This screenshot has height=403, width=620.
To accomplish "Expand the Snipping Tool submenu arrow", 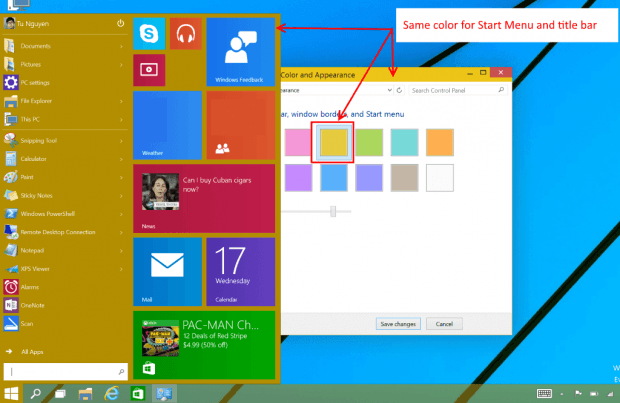I will coord(121,141).
